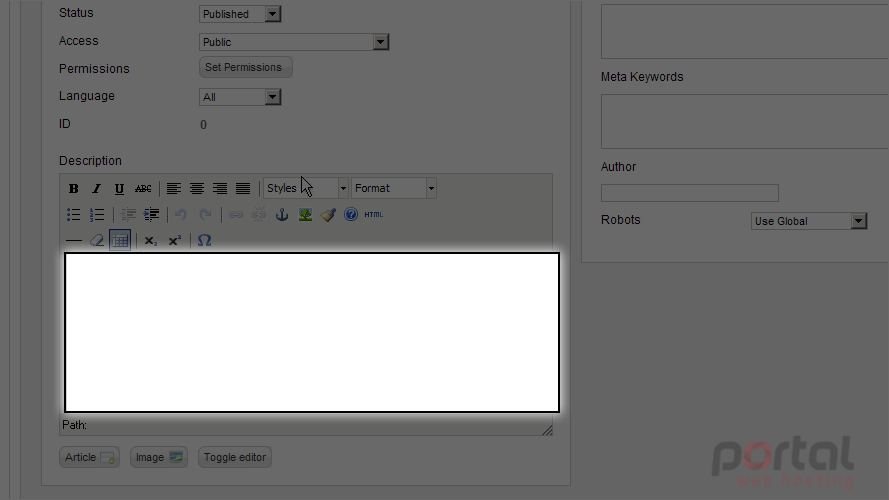The height and width of the screenshot is (500, 889).
Task: Click the Meta Keywords text box
Action: tap(745, 121)
